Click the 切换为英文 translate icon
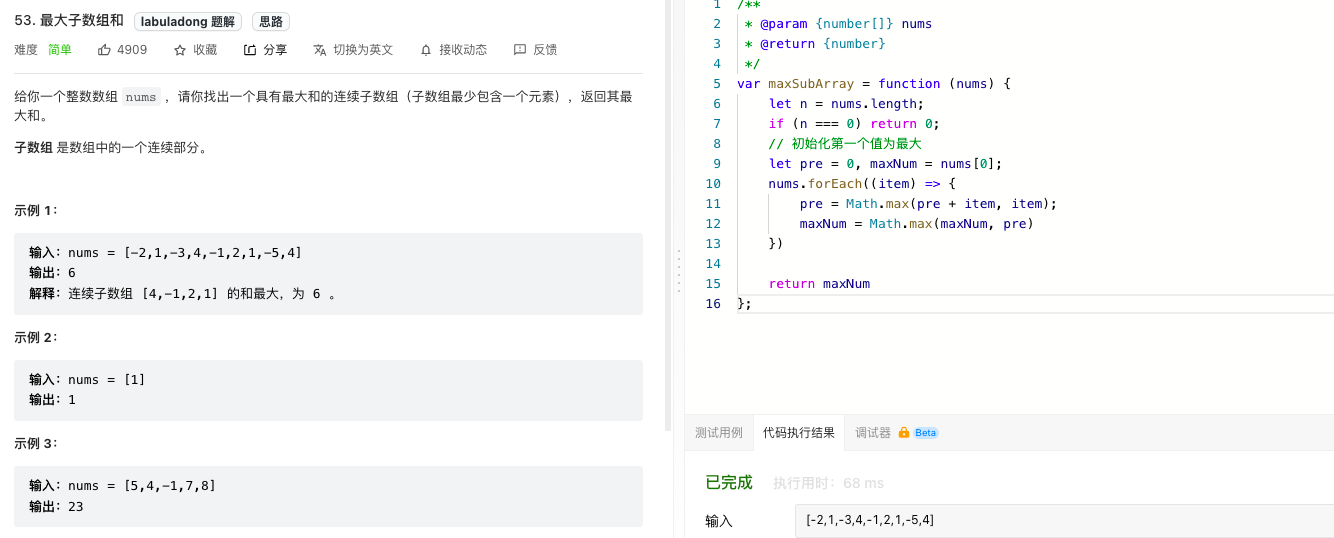Image resolution: width=1334 pixels, height=538 pixels. (320, 49)
